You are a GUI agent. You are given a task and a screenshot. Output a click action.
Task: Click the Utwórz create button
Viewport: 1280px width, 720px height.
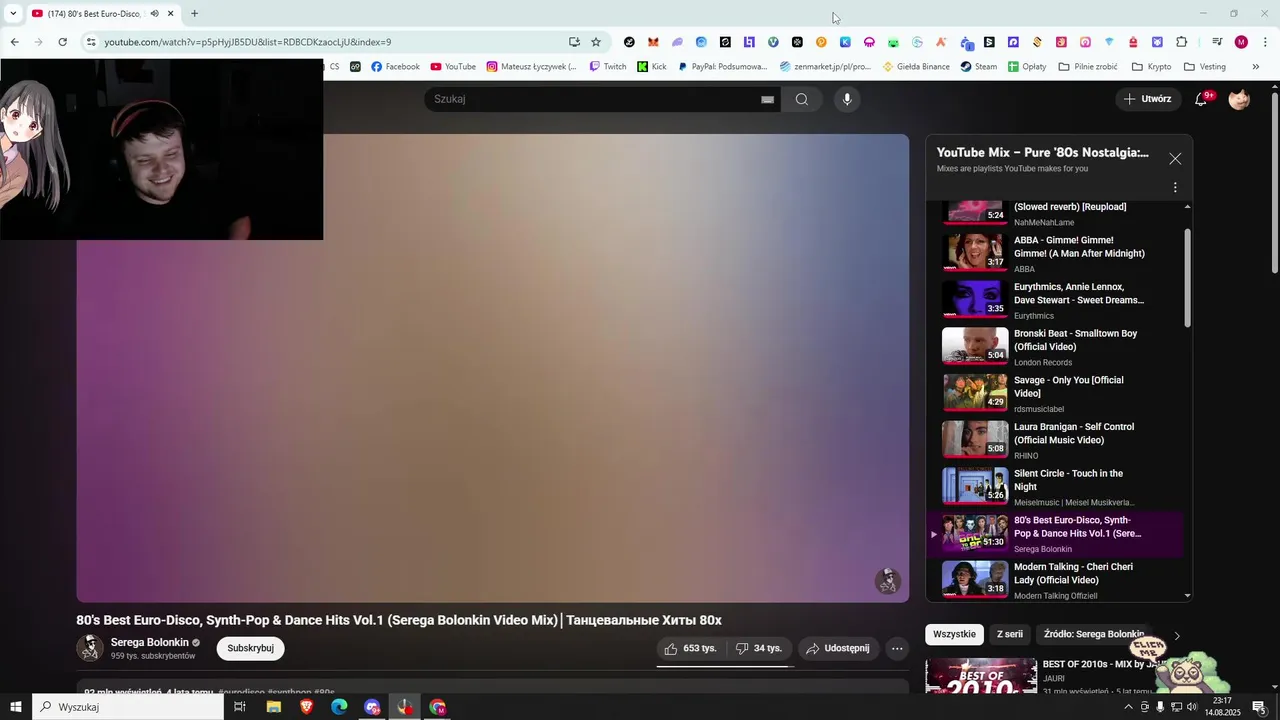(1146, 99)
